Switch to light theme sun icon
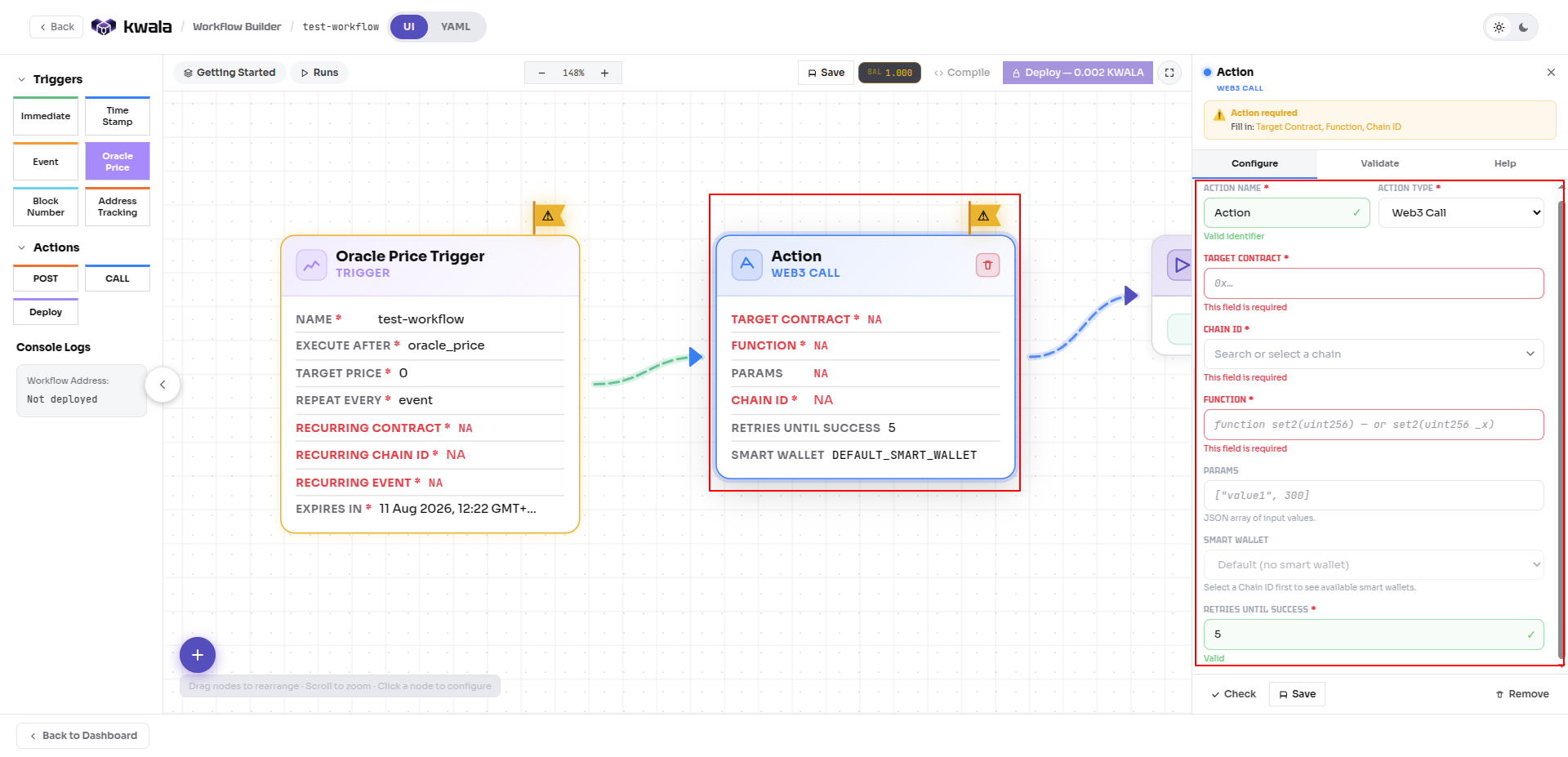 coord(1499,27)
